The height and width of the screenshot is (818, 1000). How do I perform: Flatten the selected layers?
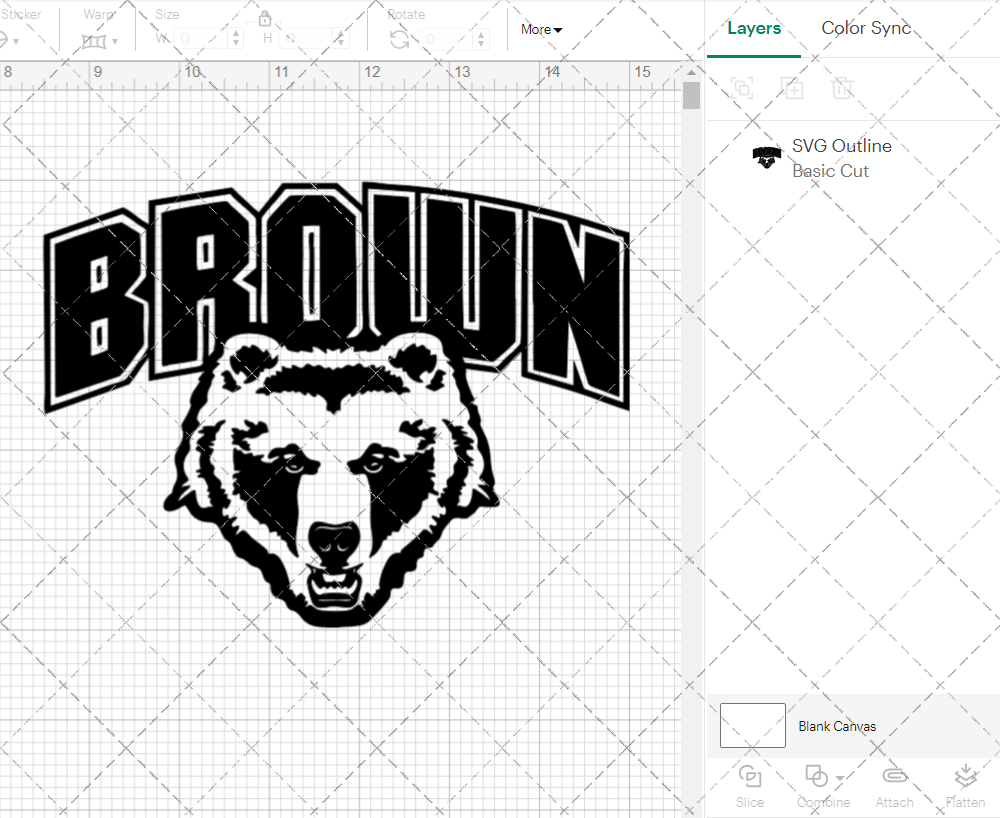click(965, 786)
